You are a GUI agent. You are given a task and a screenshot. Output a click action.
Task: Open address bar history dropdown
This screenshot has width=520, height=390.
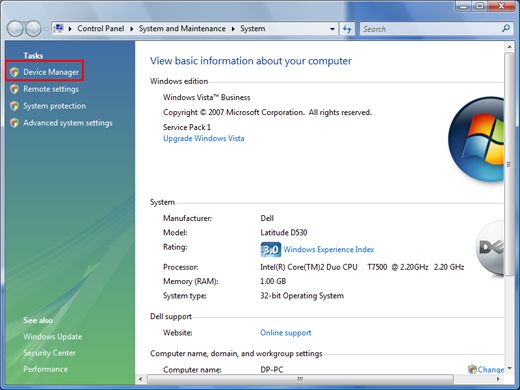(x=332, y=29)
